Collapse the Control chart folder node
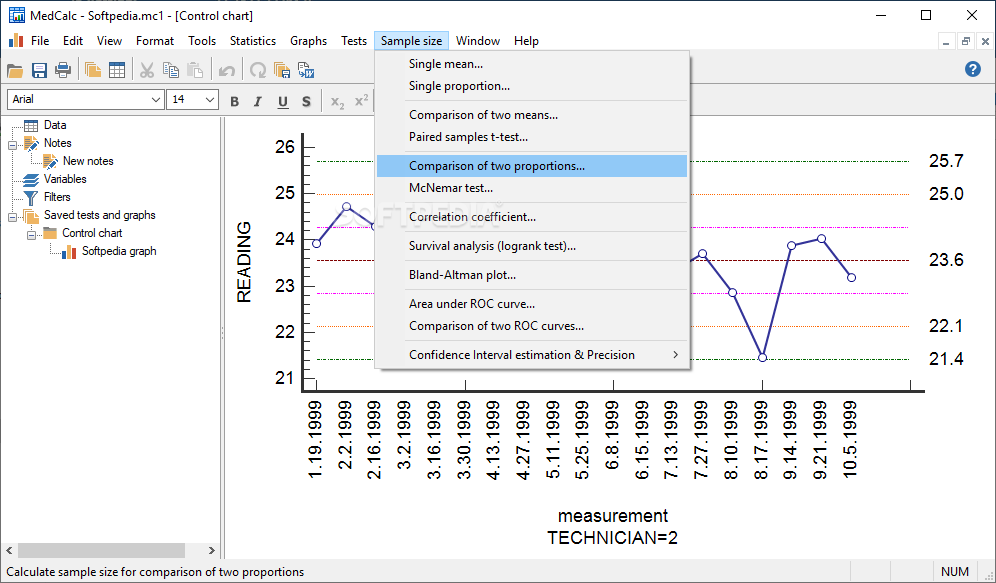Image resolution: width=996 pixels, height=583 pixels. tap(31, 235)
